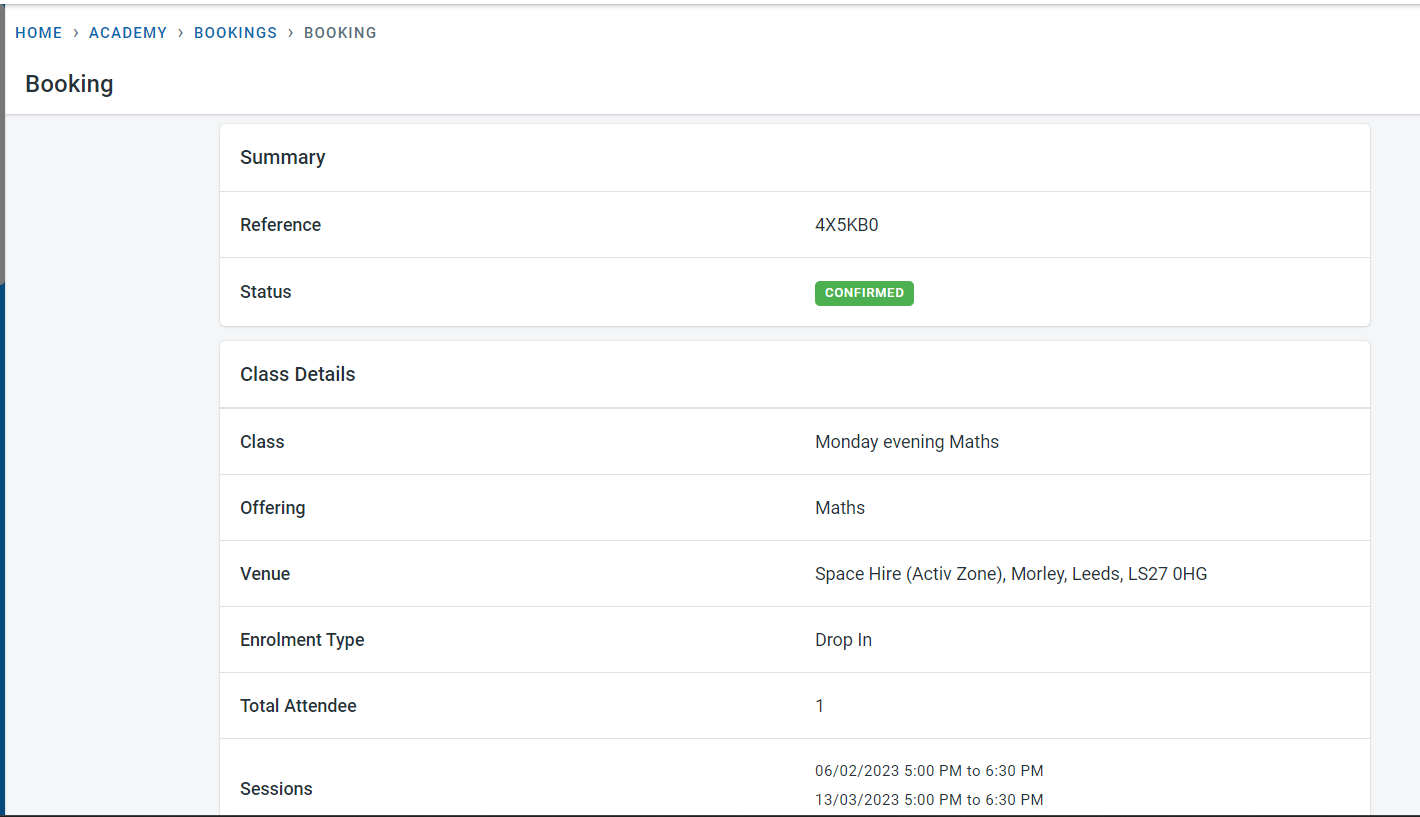Viewport: 1420px width, 817px height.
Task: Click the Summary section heading
Action: point(282,157)
